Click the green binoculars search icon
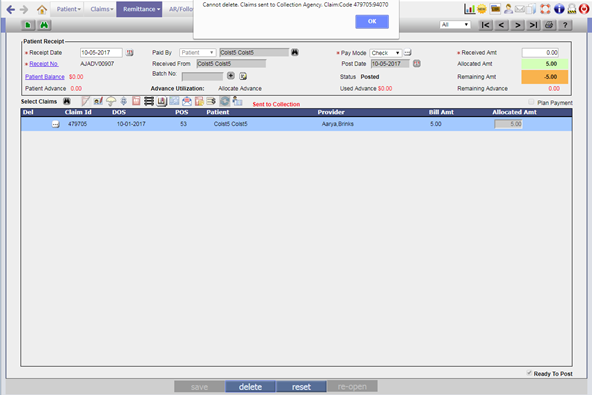Image resolution: width=592 pixels, height=395 pixels. (44, 25)
